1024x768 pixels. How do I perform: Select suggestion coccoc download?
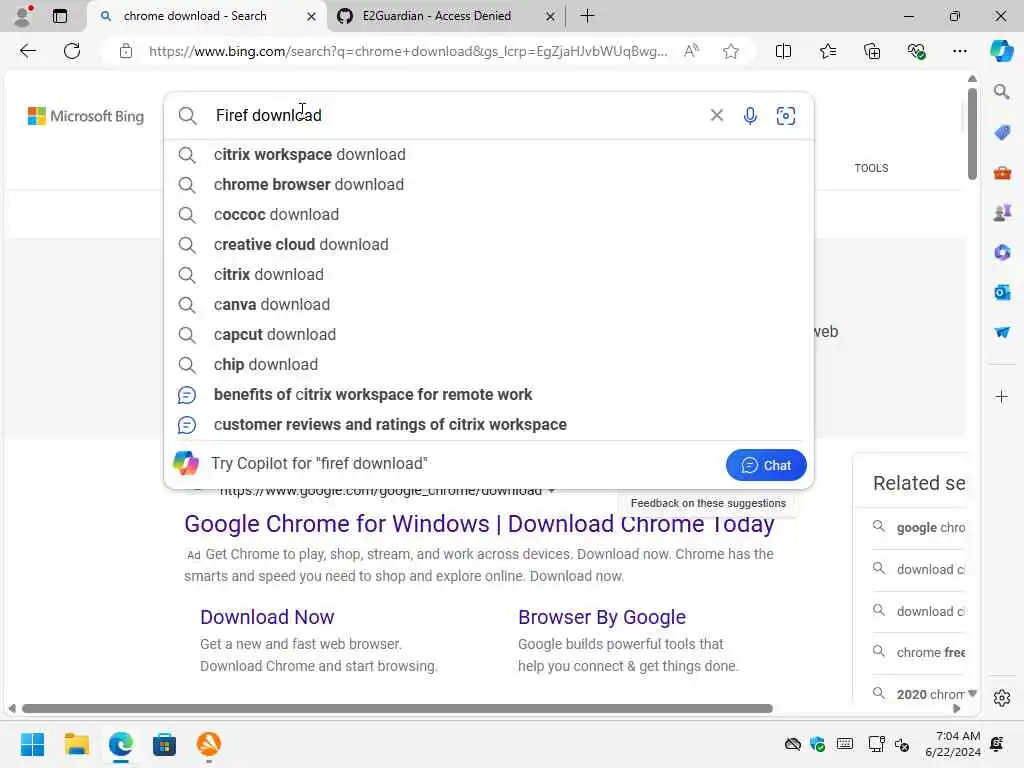[488, 215]
